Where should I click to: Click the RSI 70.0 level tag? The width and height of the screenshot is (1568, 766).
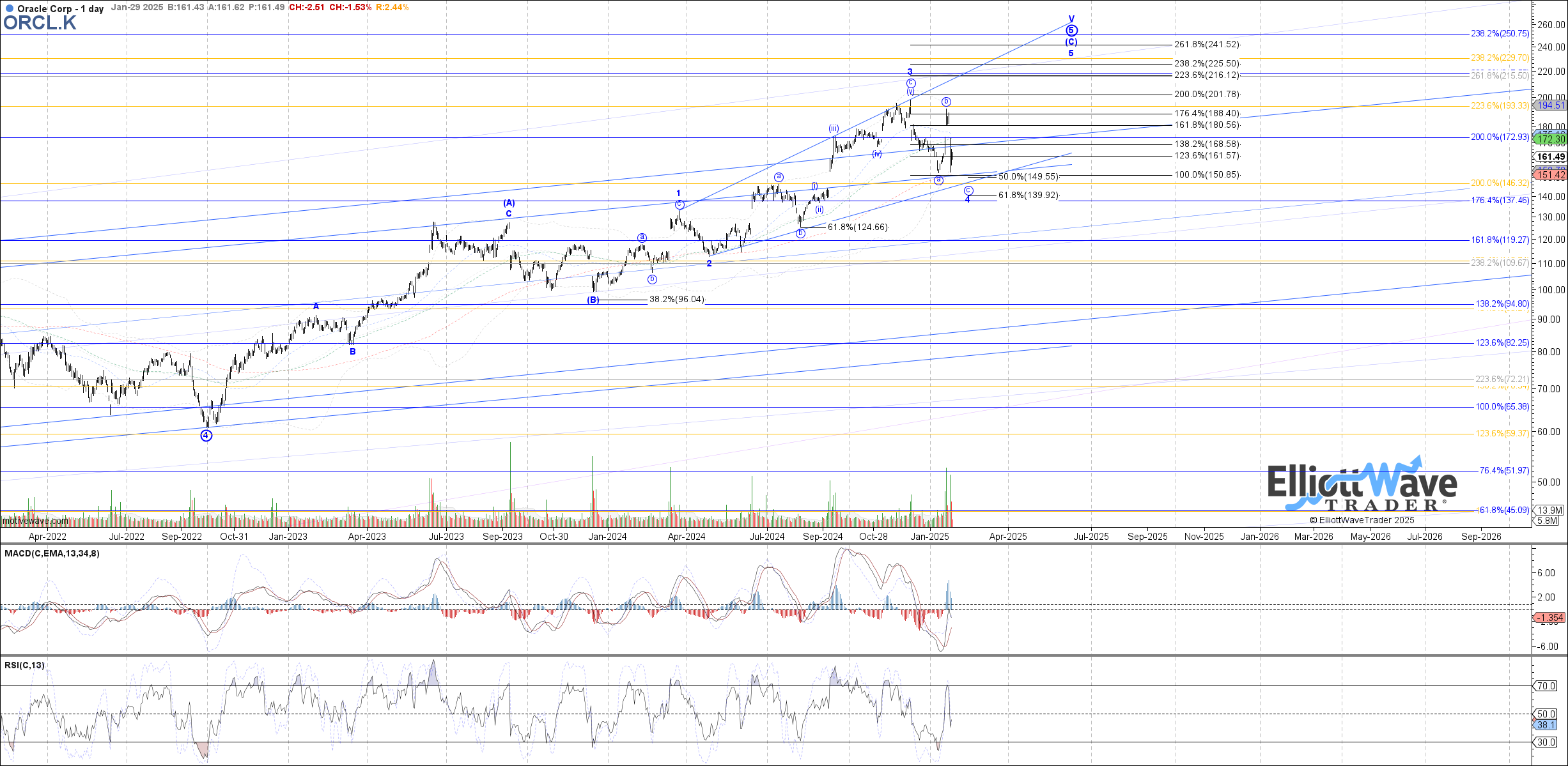pos(1546,686)
